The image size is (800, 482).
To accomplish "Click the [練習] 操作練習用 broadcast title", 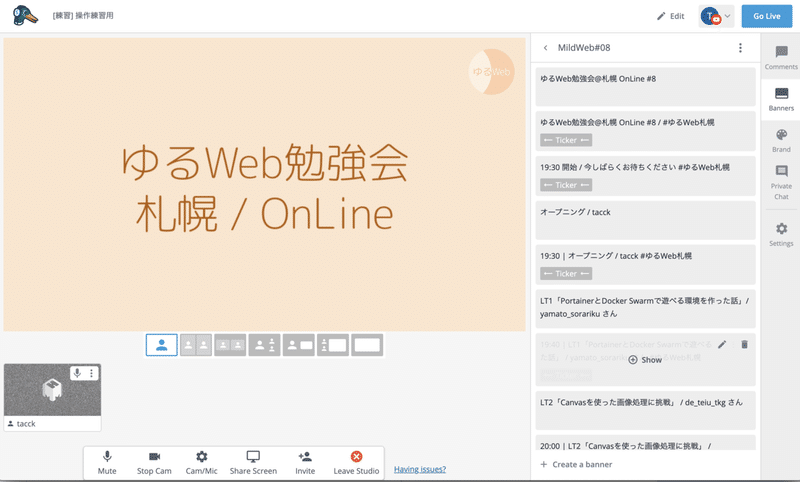I will (x=83, y=16).
